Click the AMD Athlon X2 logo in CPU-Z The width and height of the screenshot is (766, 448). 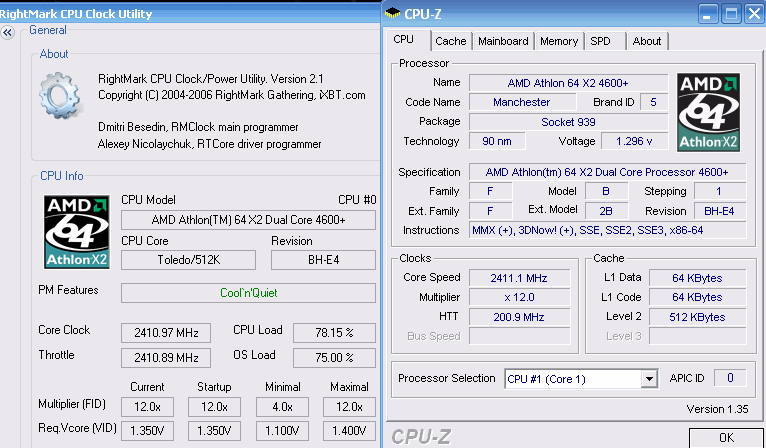click(708, 112)
